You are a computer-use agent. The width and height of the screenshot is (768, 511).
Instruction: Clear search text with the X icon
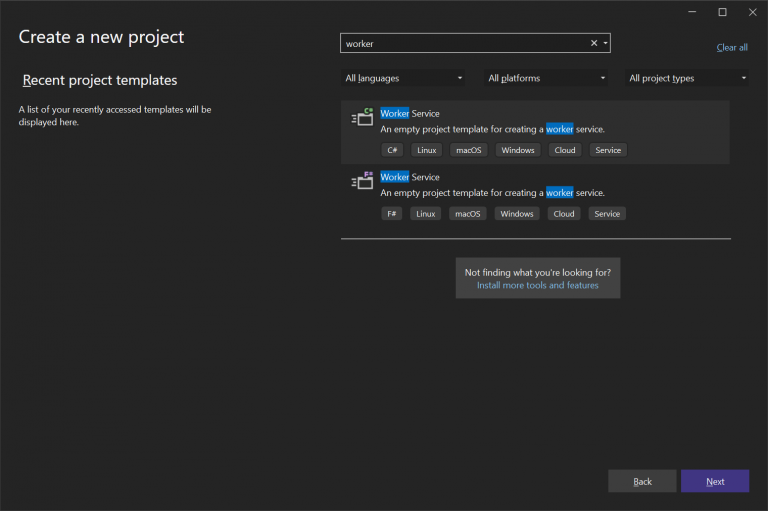pyautogui.click(x=593, y=43)
